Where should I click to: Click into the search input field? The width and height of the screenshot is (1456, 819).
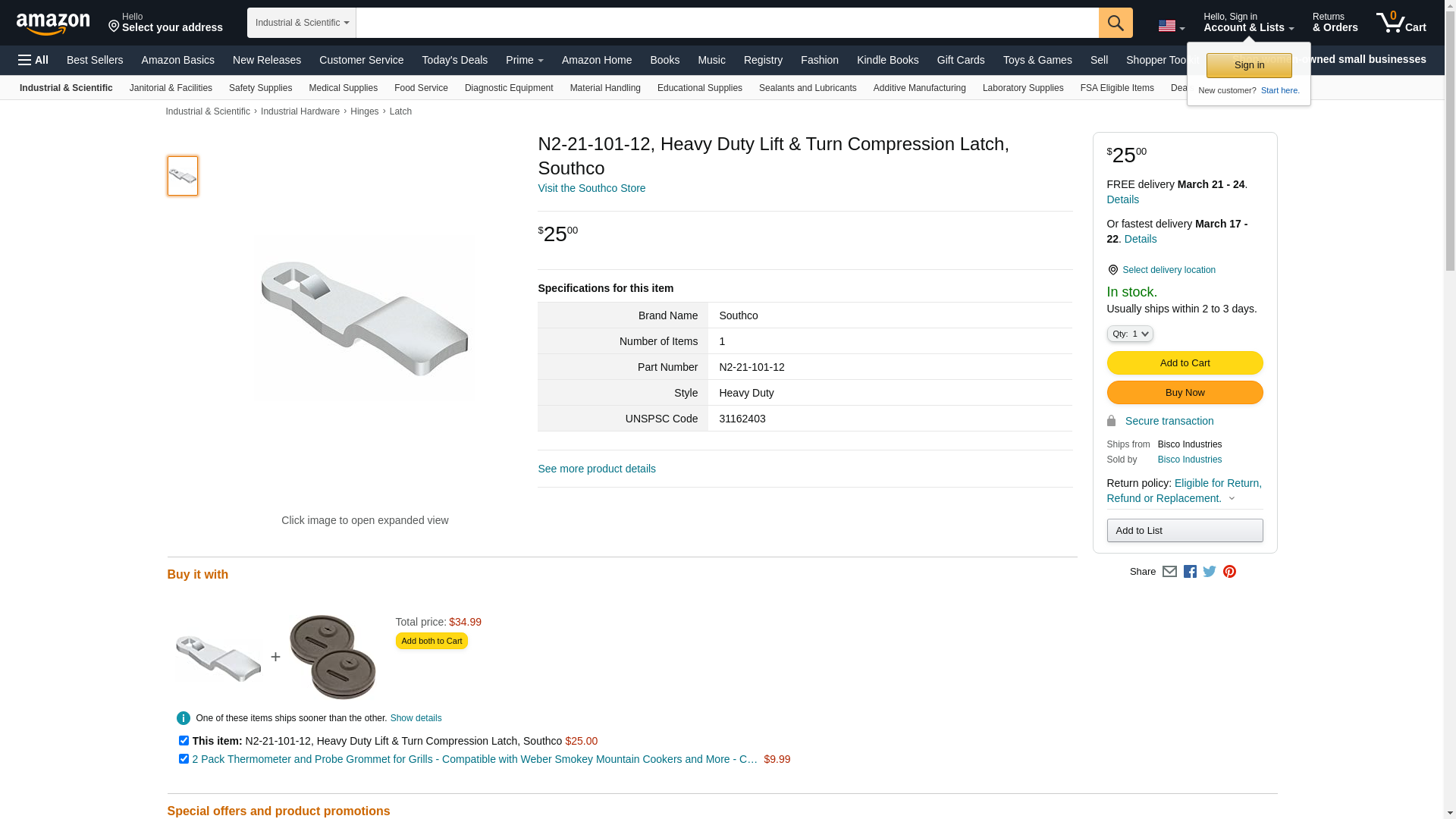click(x=726, y=23)
